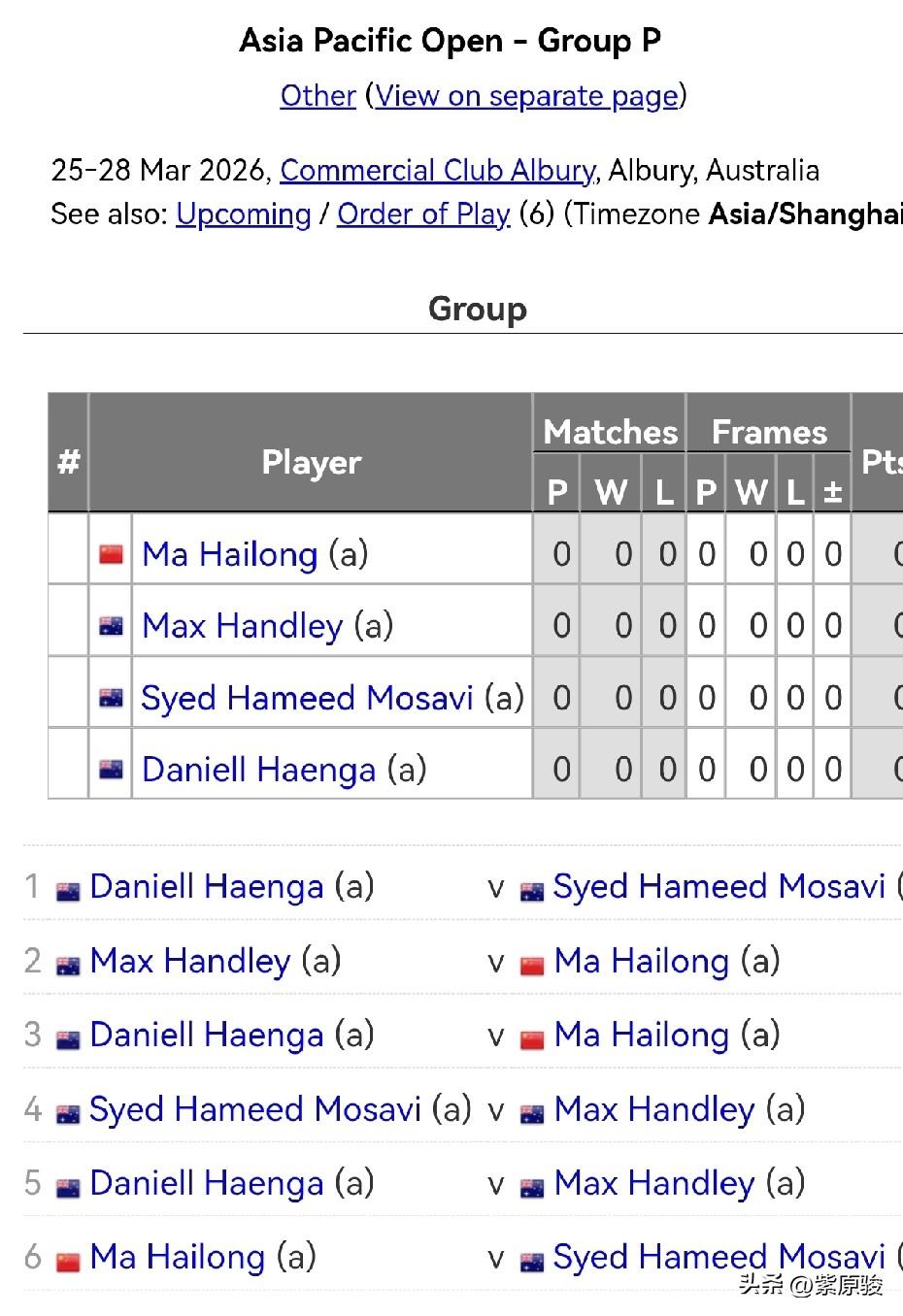The image size is (903, 1316).
Task: Click the Player column header
Action: (x=311, y=462)
